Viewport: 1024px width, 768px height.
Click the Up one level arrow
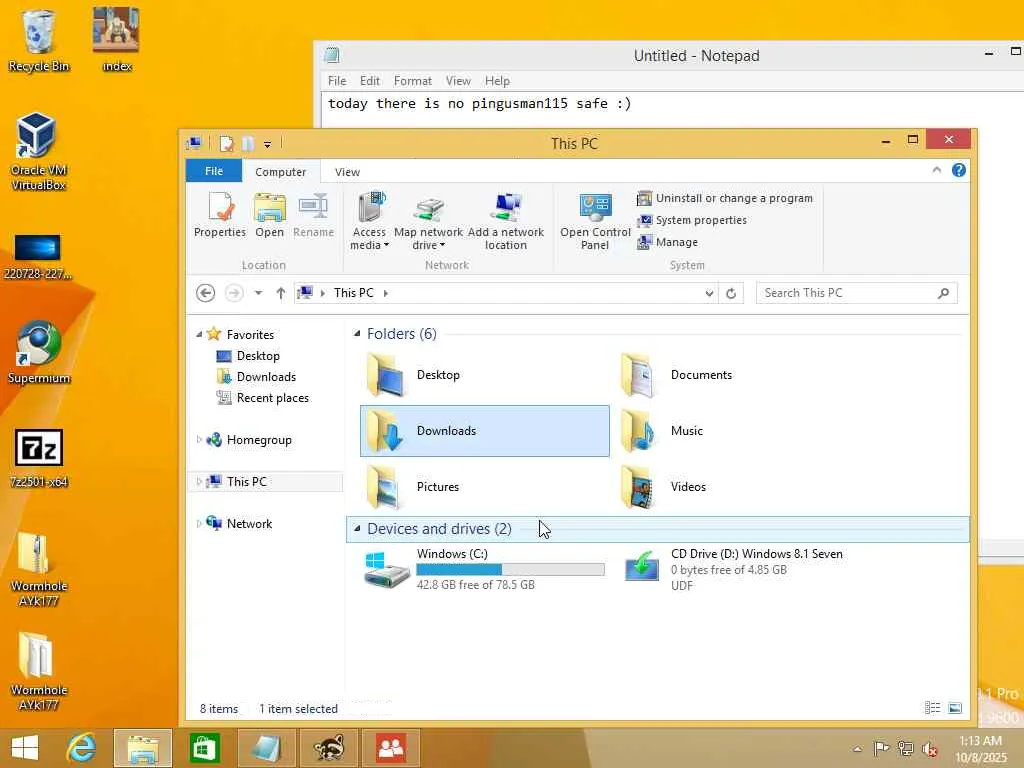(281, 293)
